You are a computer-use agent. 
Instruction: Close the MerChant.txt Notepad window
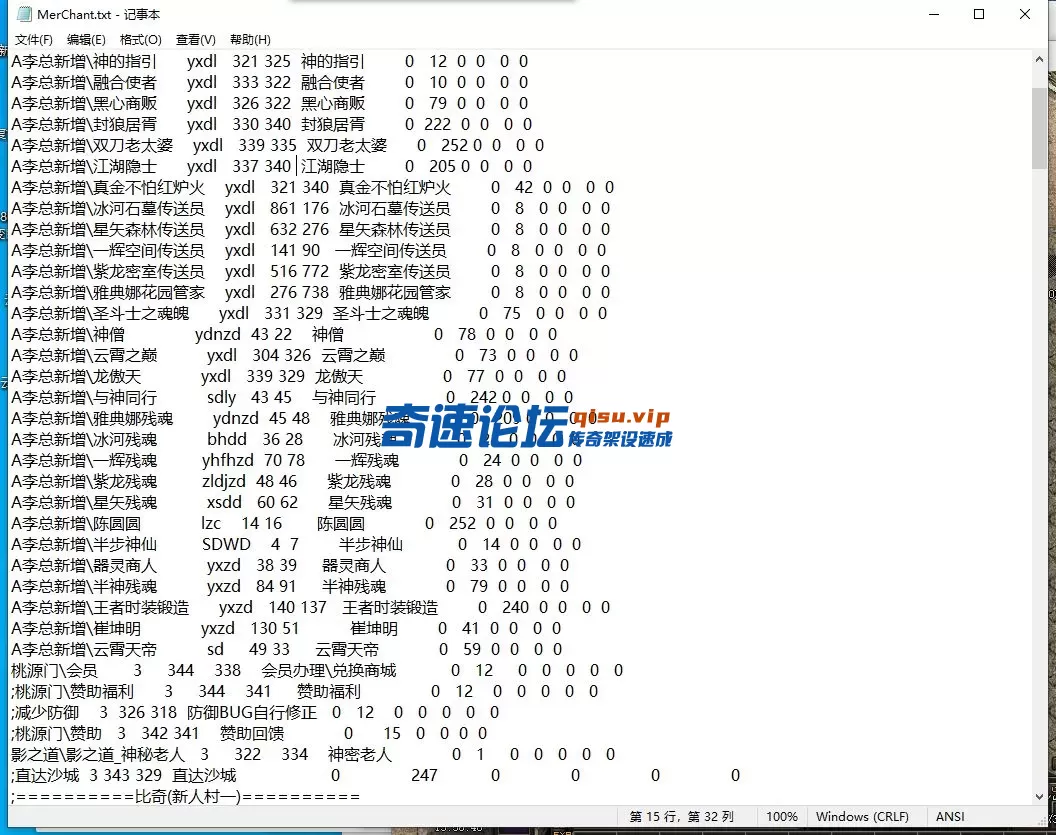tap(1024, 14)
